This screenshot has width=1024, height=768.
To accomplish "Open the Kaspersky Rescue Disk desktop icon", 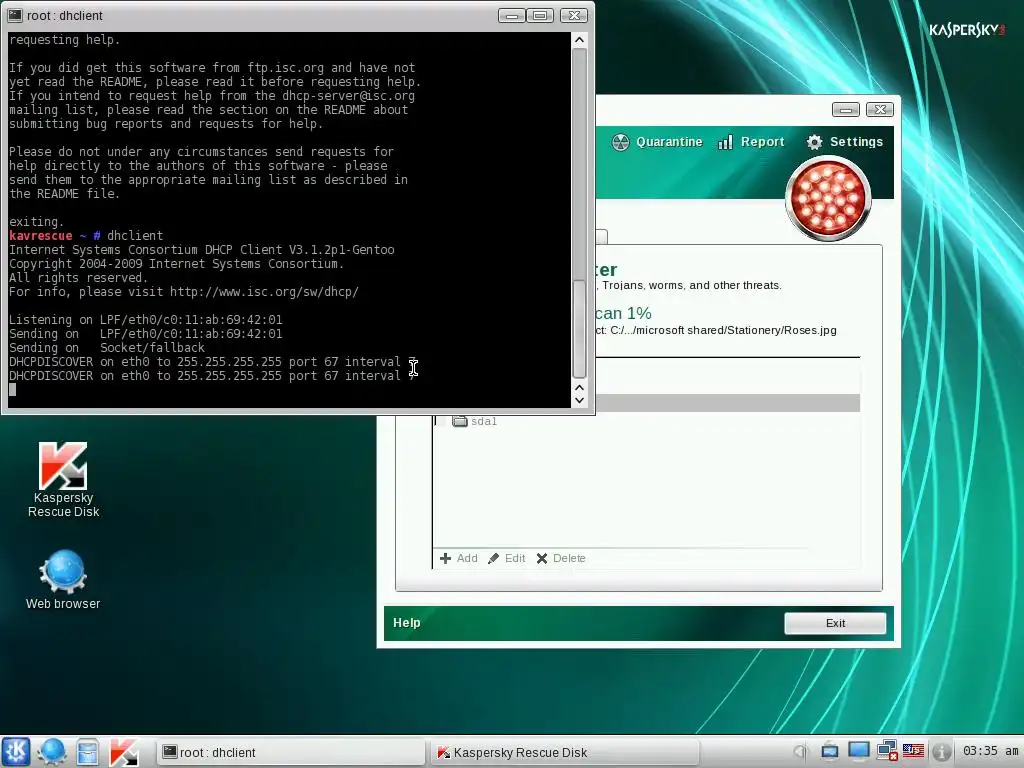I will tap(63, 480).
